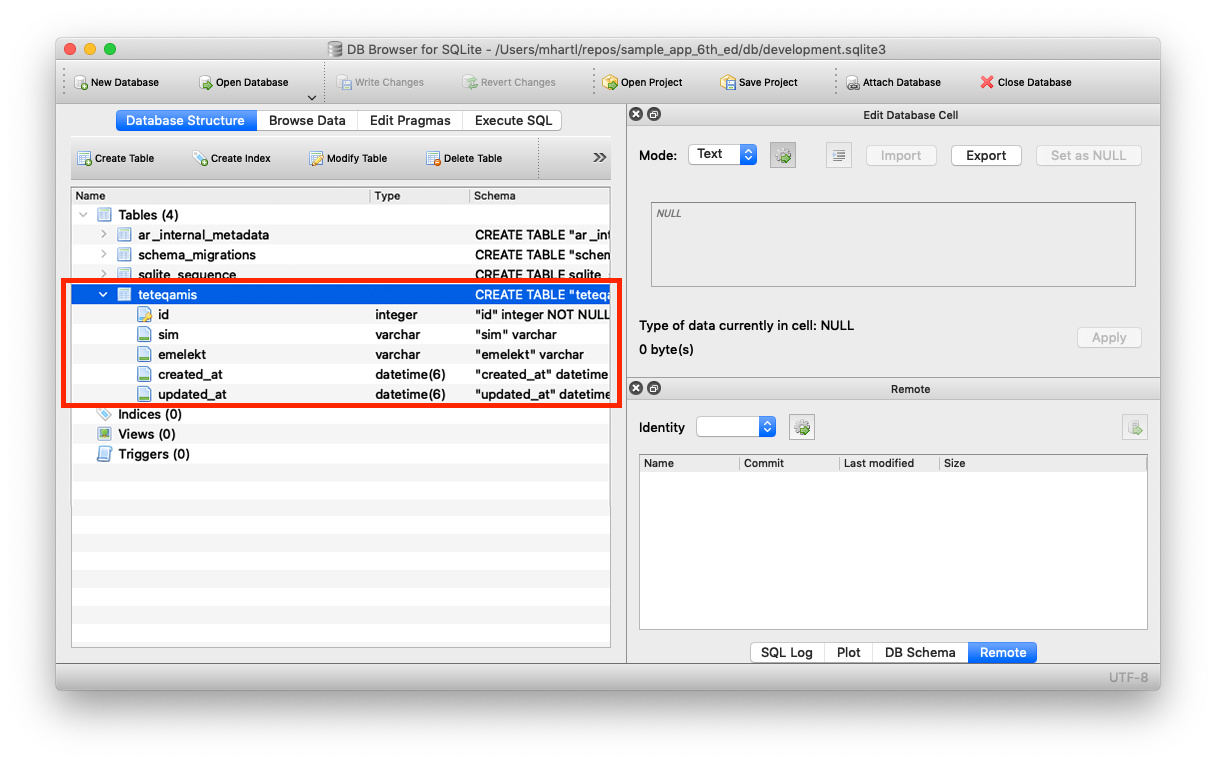Click Open Database toolbar button
The image size is (1216, 764).
pyautogui.click(x=243, y=82)
